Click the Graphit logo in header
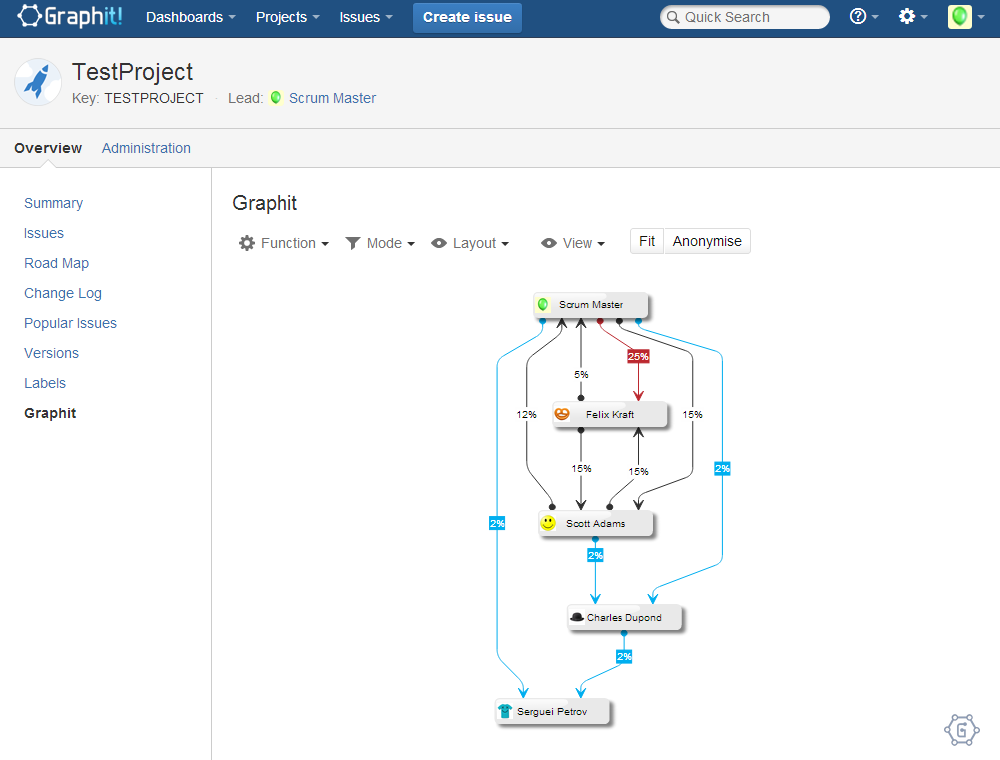Image resolution: width=1000 pixels, height=760 pixels. pyautogui.click(x=70, y=17)
